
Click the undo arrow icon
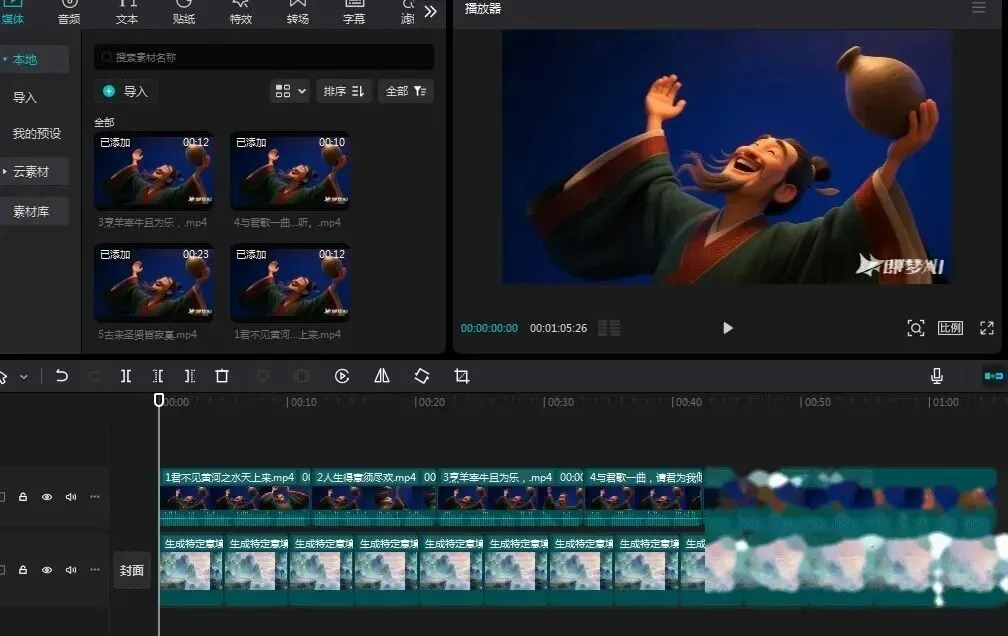62,376
